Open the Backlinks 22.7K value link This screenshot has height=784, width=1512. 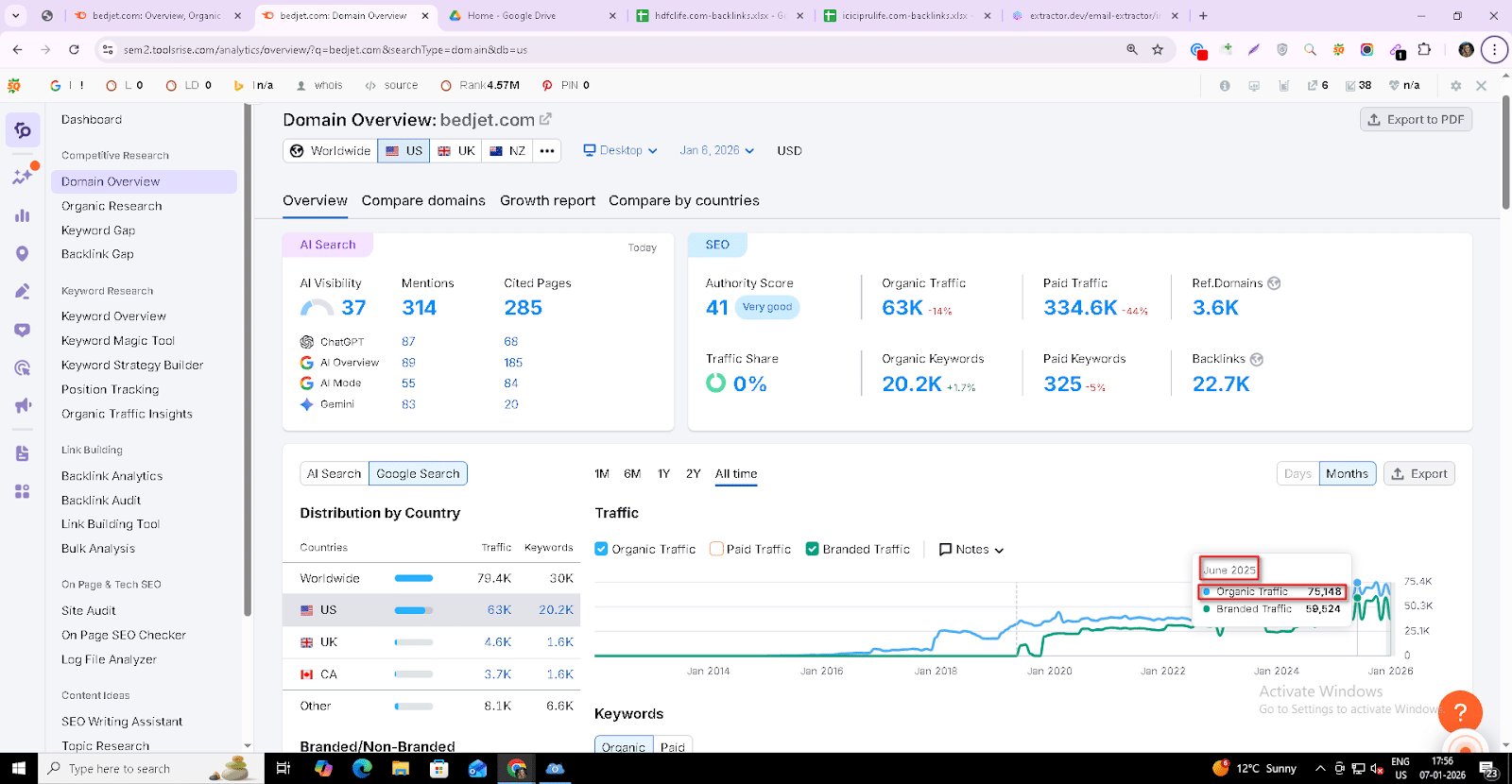pyautogui.click(x=1221, y=383)
